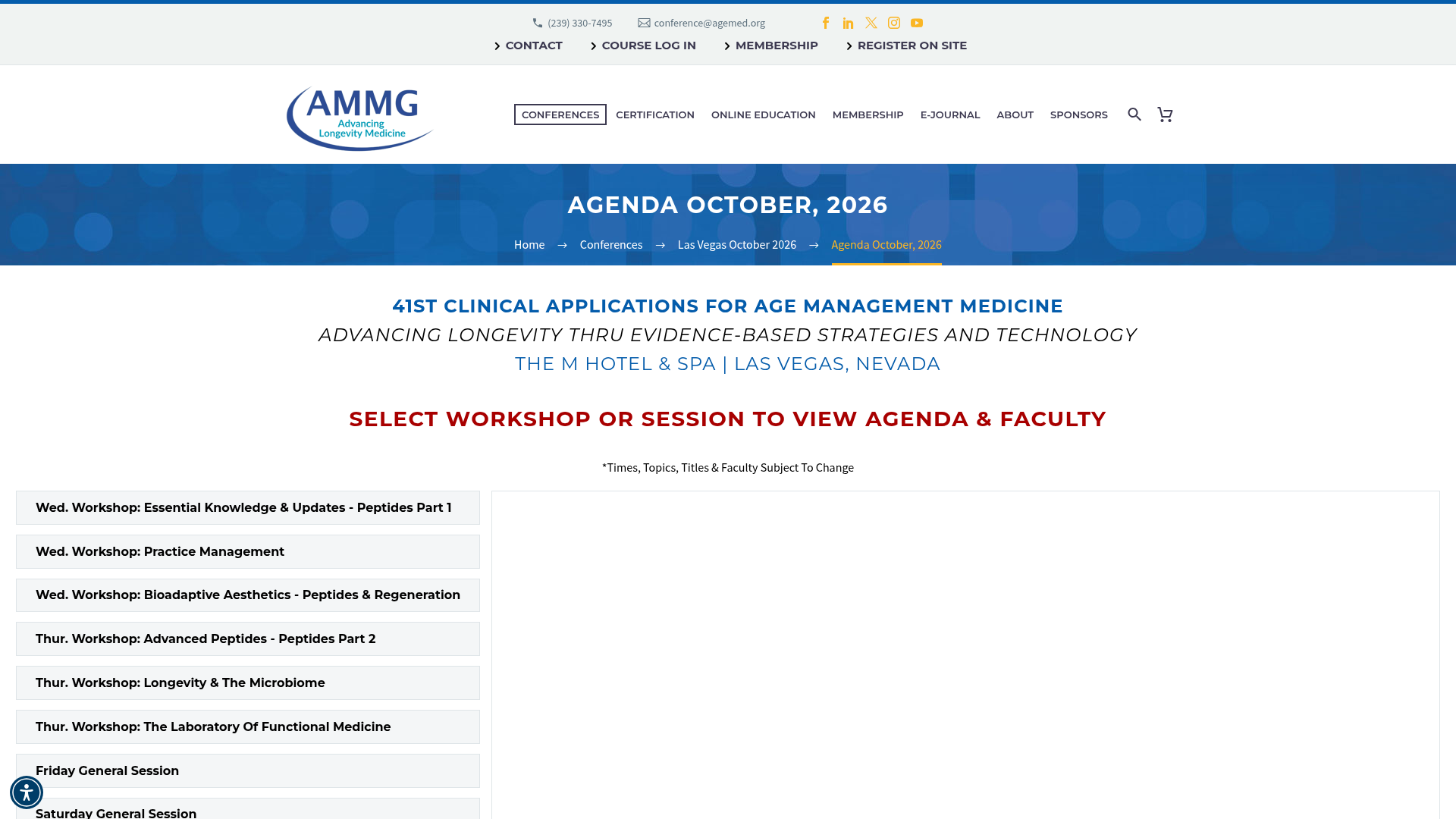The image size is (1456, 819).
Task: Select Wed. Workshop Peptides Part 1 tab
Action: [248, 508]
